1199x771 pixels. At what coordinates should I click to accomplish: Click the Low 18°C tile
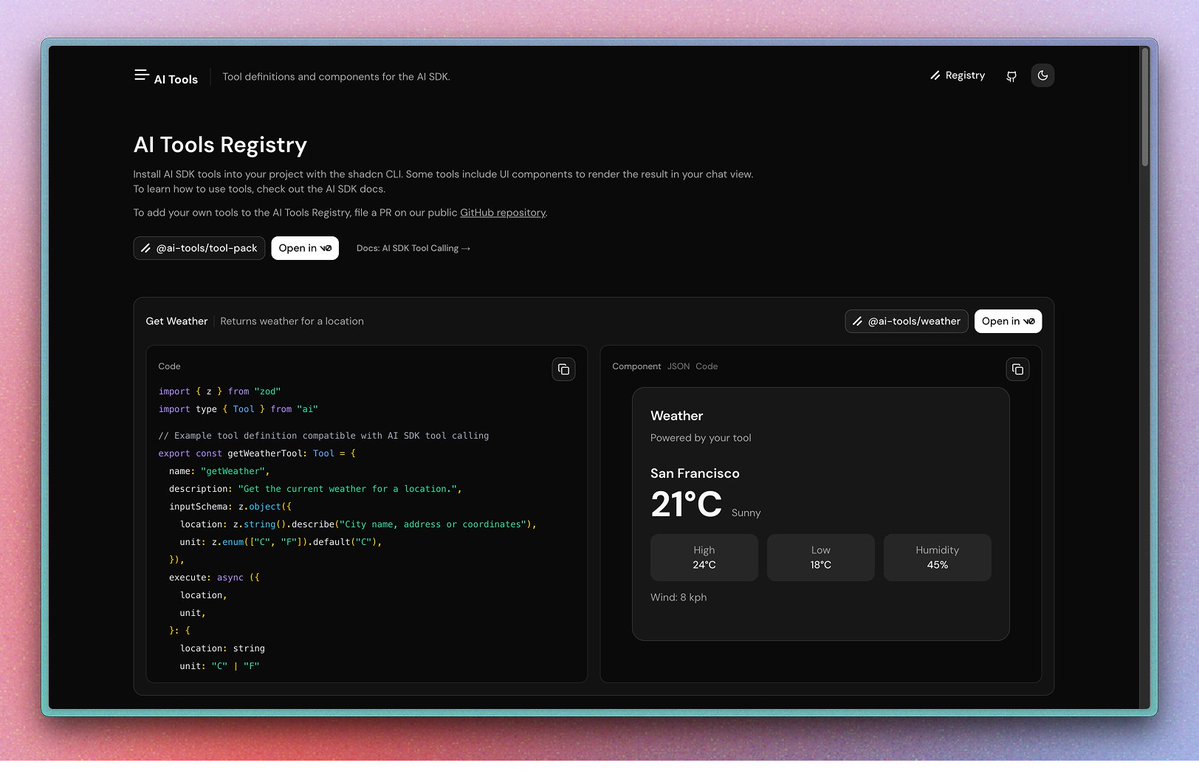tap(820, 557)
